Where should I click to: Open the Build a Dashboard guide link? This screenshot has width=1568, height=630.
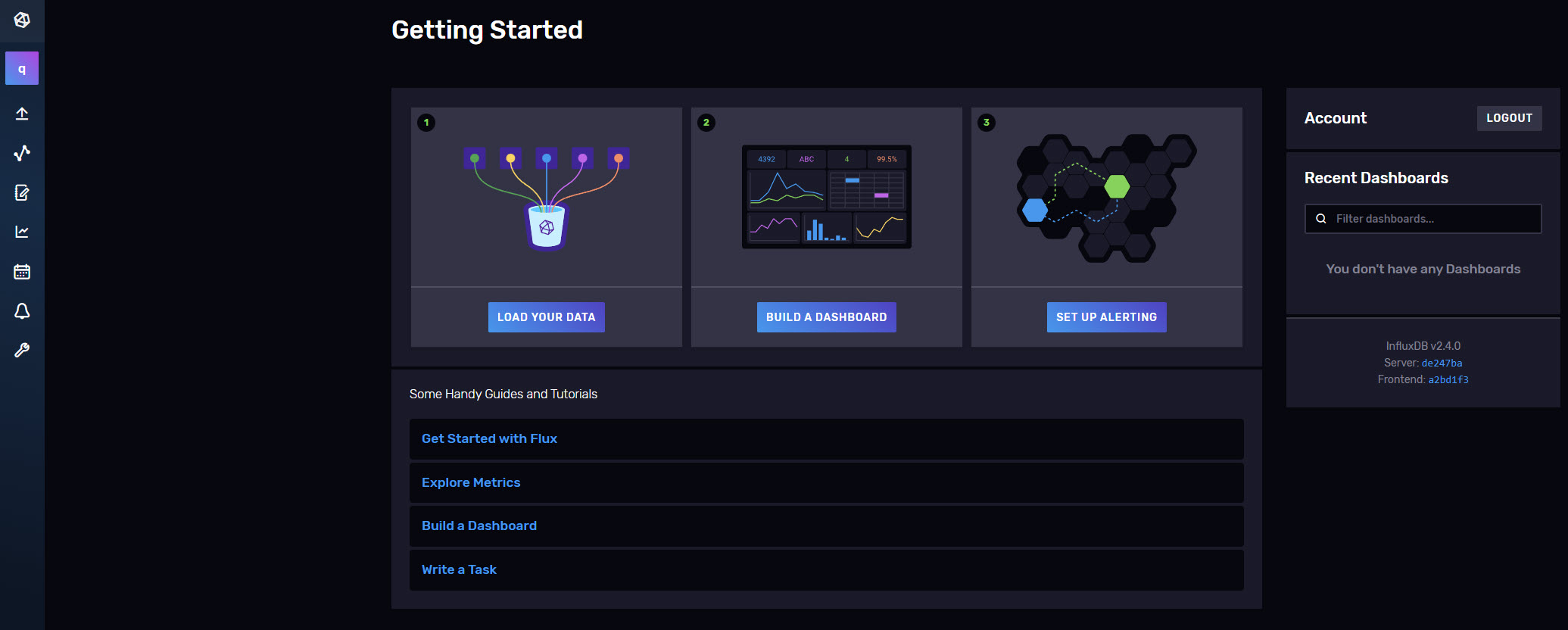click(x=479, y=526)
